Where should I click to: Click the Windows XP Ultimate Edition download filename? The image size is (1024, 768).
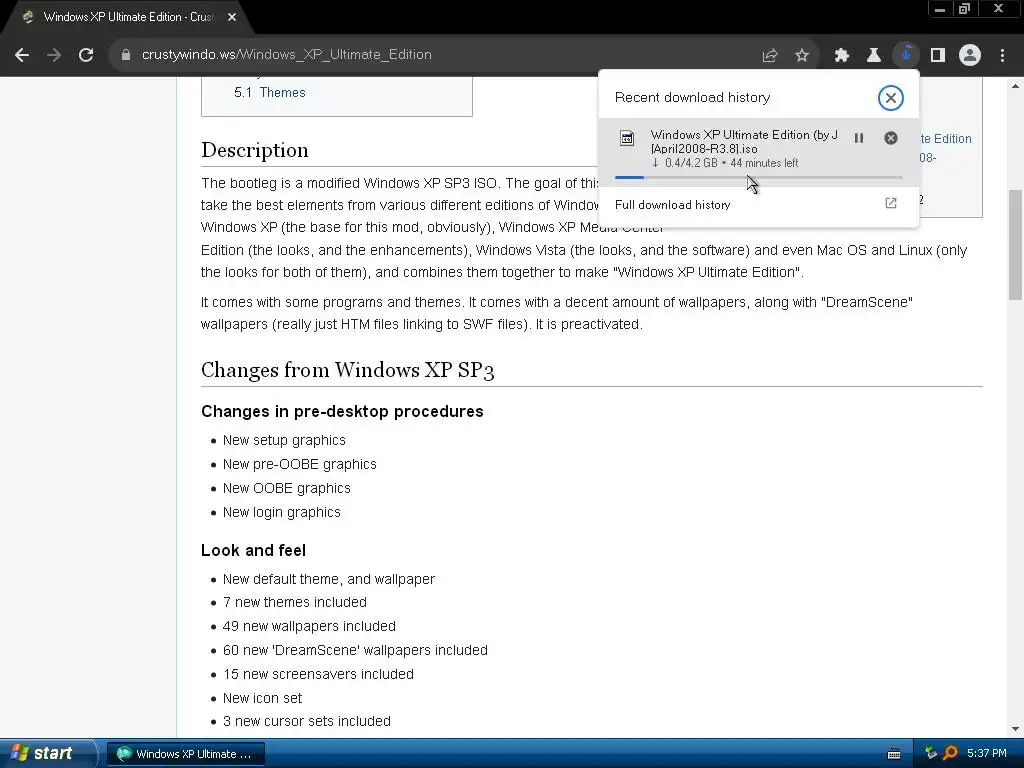click(x=743, y=142)
